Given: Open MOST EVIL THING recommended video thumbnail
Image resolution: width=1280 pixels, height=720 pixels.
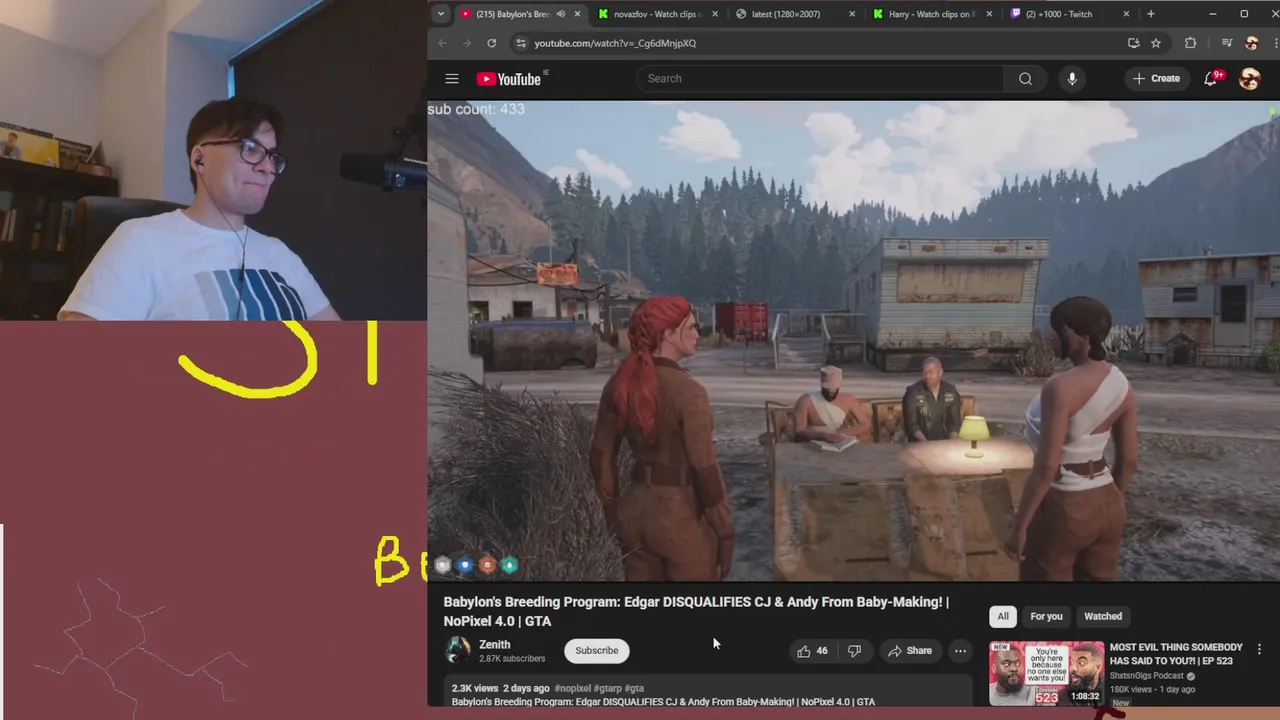Looking at the screenshot, I should (x=1047, y=674).
